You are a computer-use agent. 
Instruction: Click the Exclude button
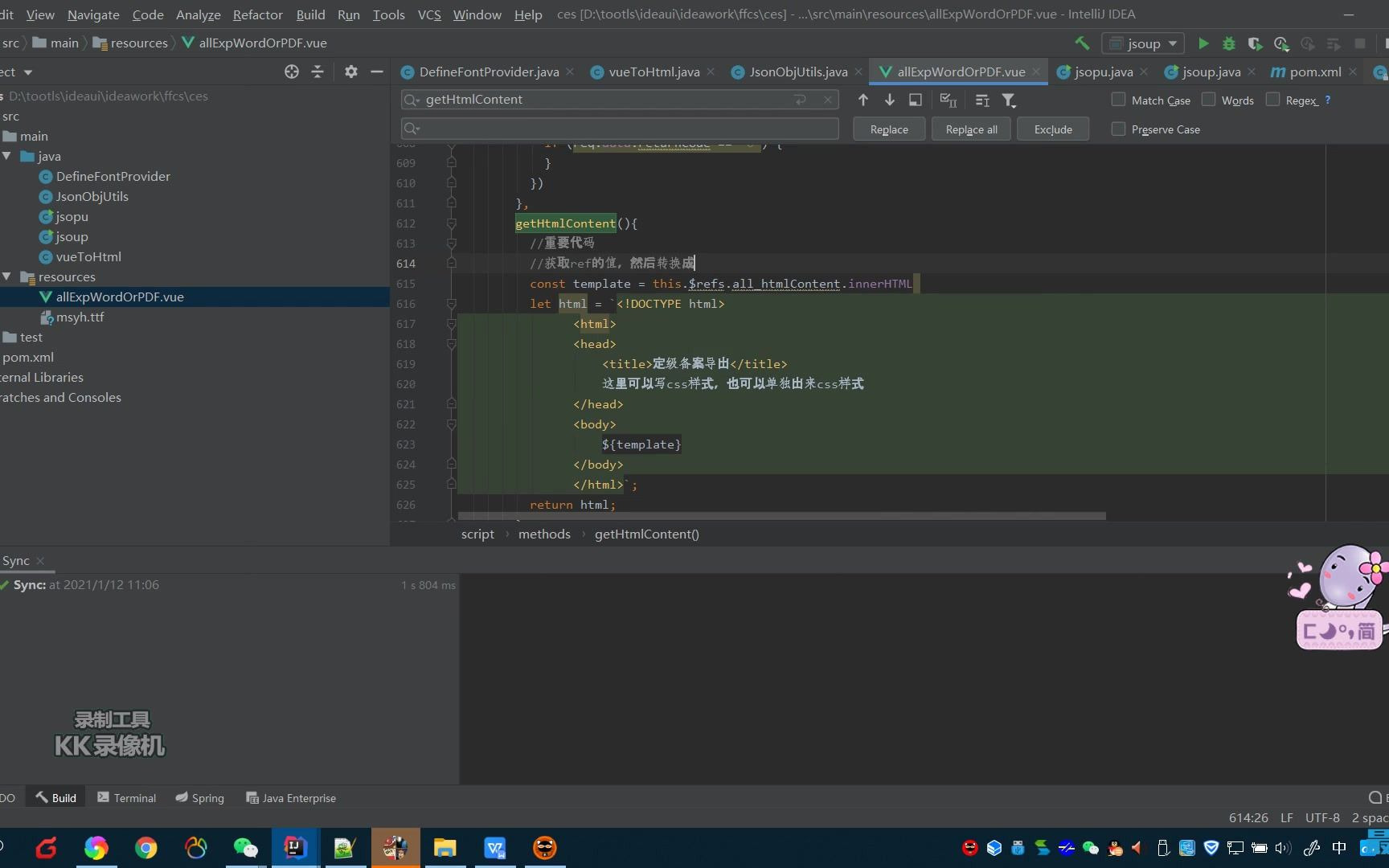tap(1052, 129)
